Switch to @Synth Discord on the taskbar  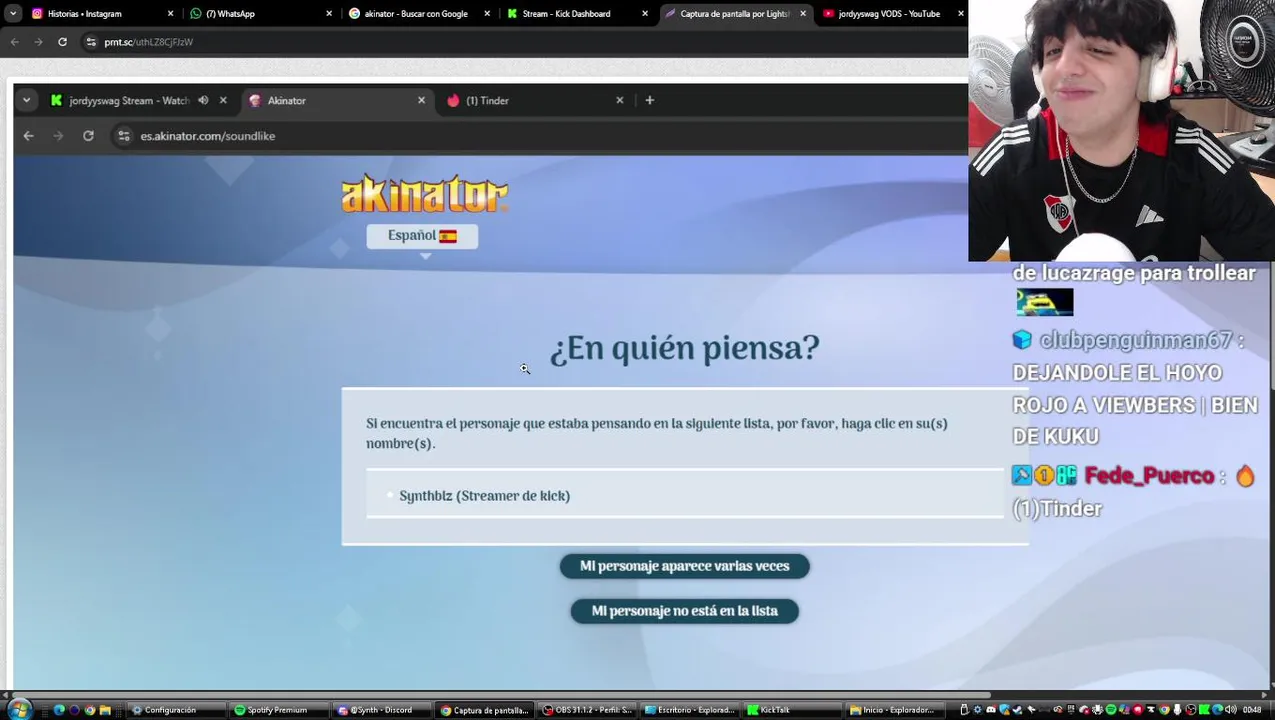coord(381,710)
